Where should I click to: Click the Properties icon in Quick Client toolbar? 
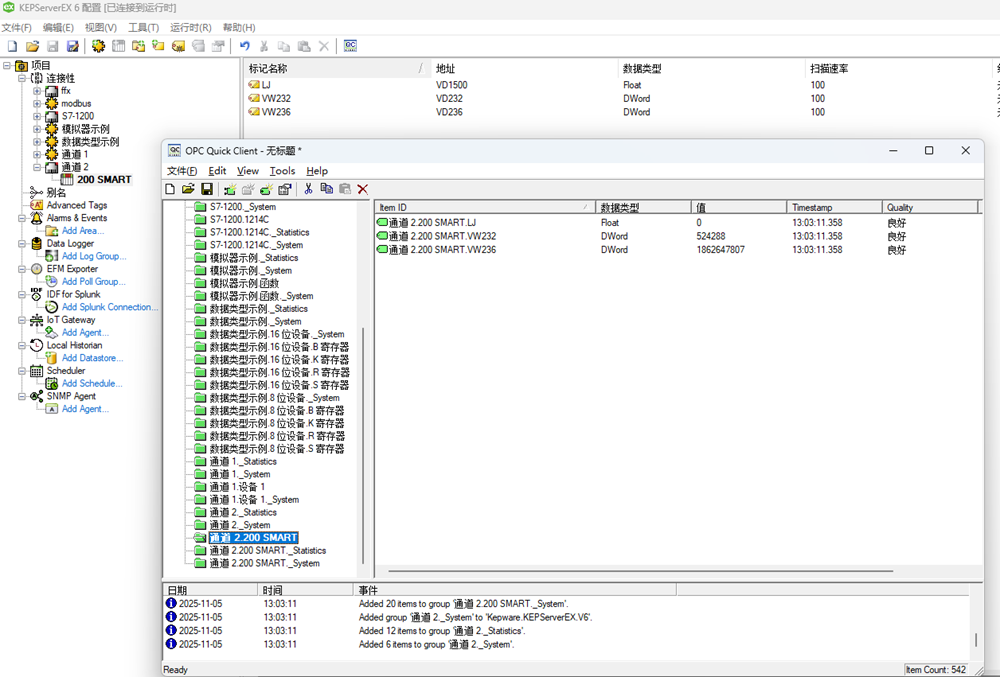pos(285,189)
